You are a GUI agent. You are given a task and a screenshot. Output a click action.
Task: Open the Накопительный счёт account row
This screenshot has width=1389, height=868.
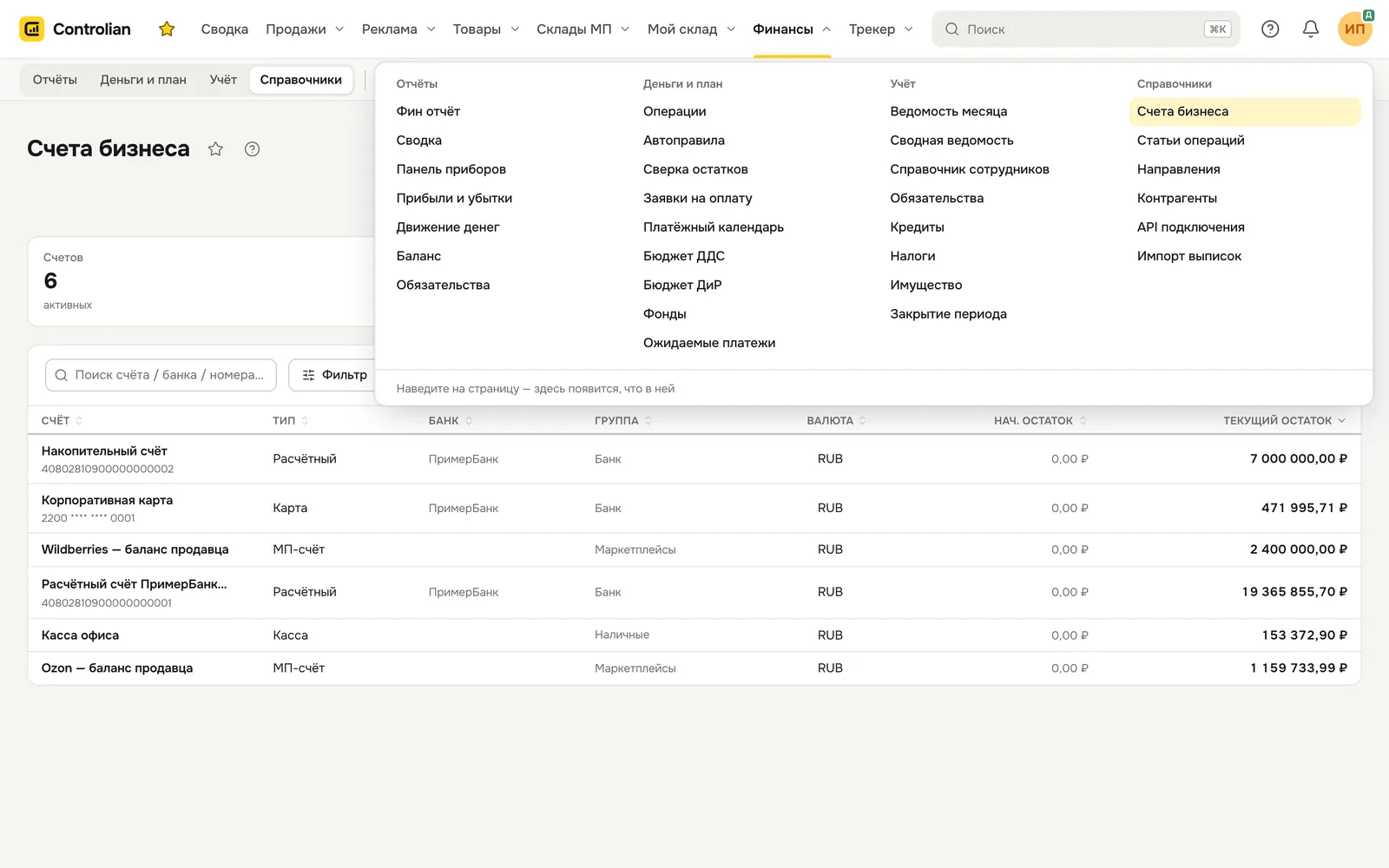[694, 459]
